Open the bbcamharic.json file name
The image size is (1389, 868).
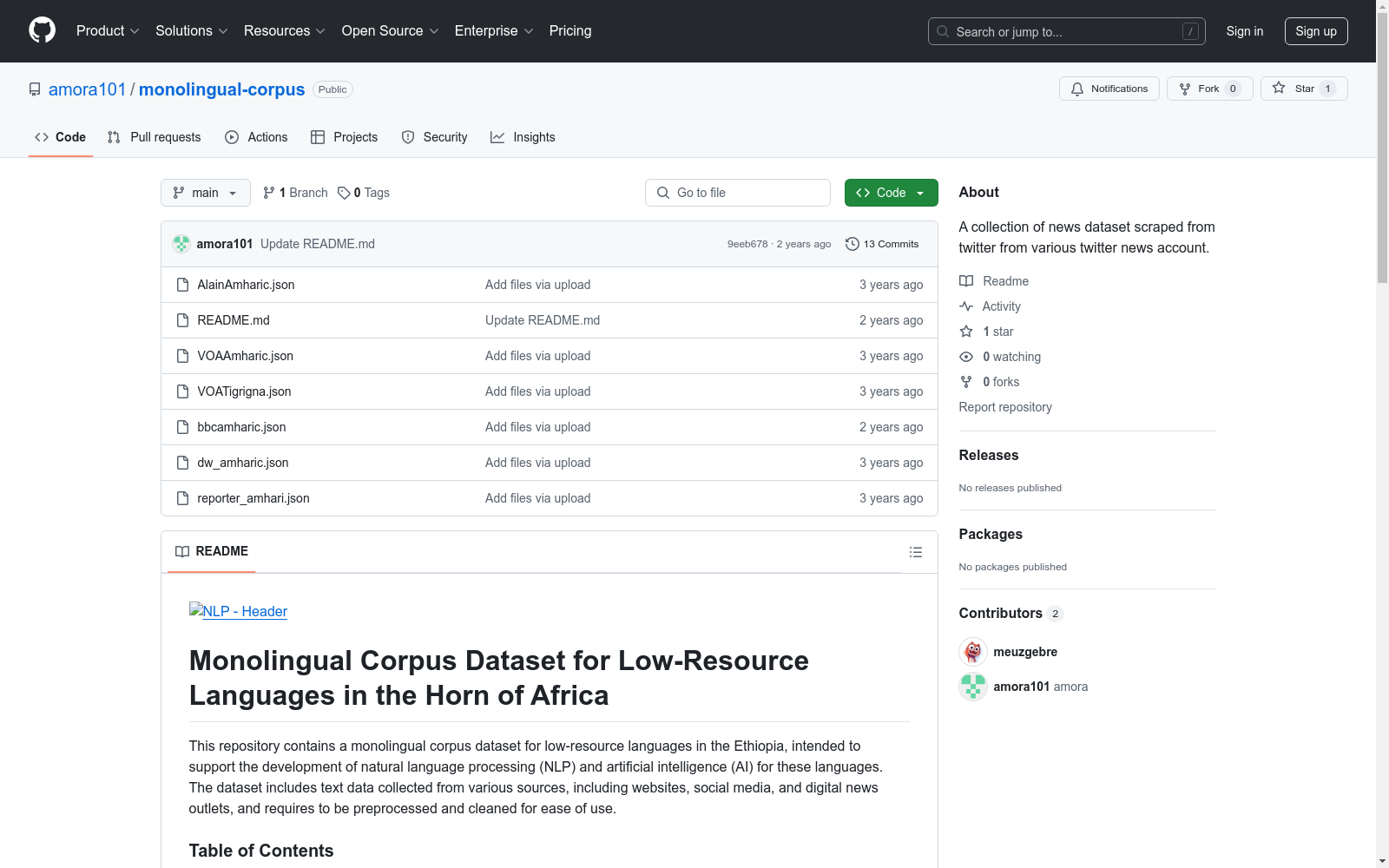(x=241, y=427)
